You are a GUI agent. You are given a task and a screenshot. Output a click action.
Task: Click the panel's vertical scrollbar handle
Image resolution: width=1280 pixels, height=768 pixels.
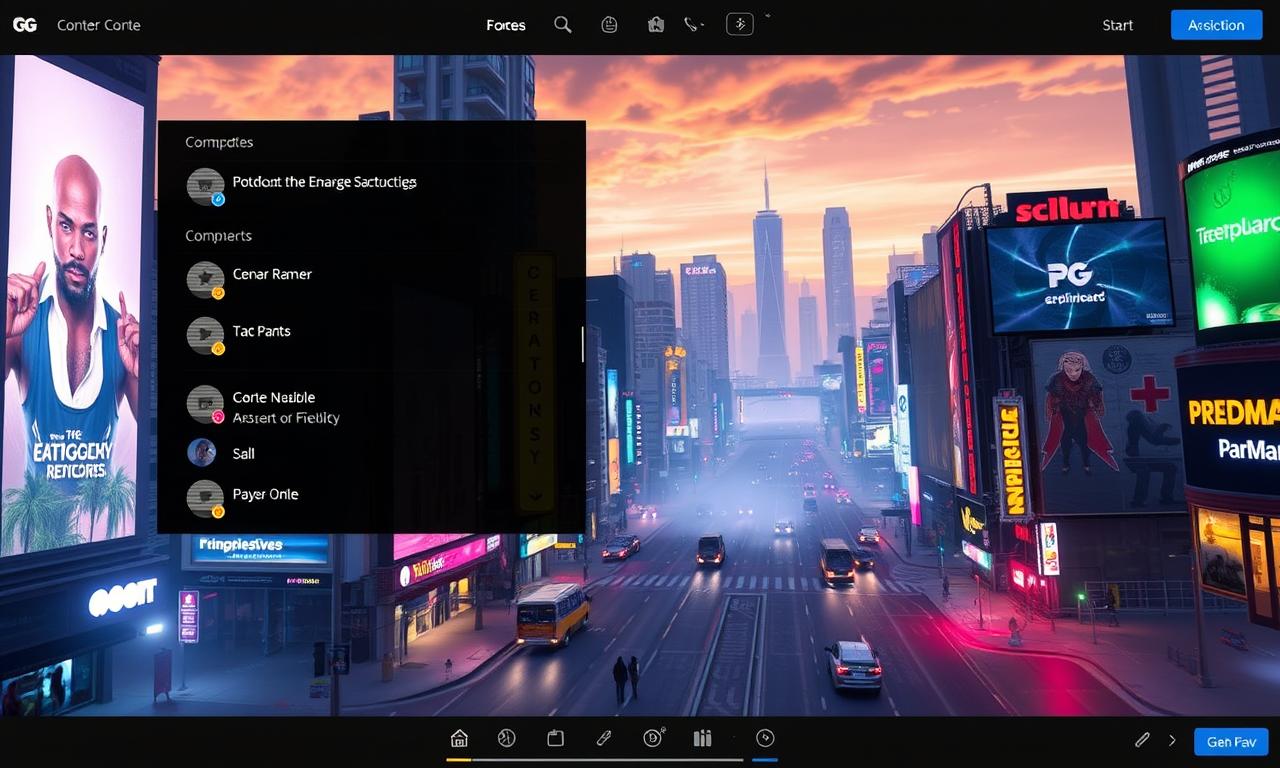582,343
